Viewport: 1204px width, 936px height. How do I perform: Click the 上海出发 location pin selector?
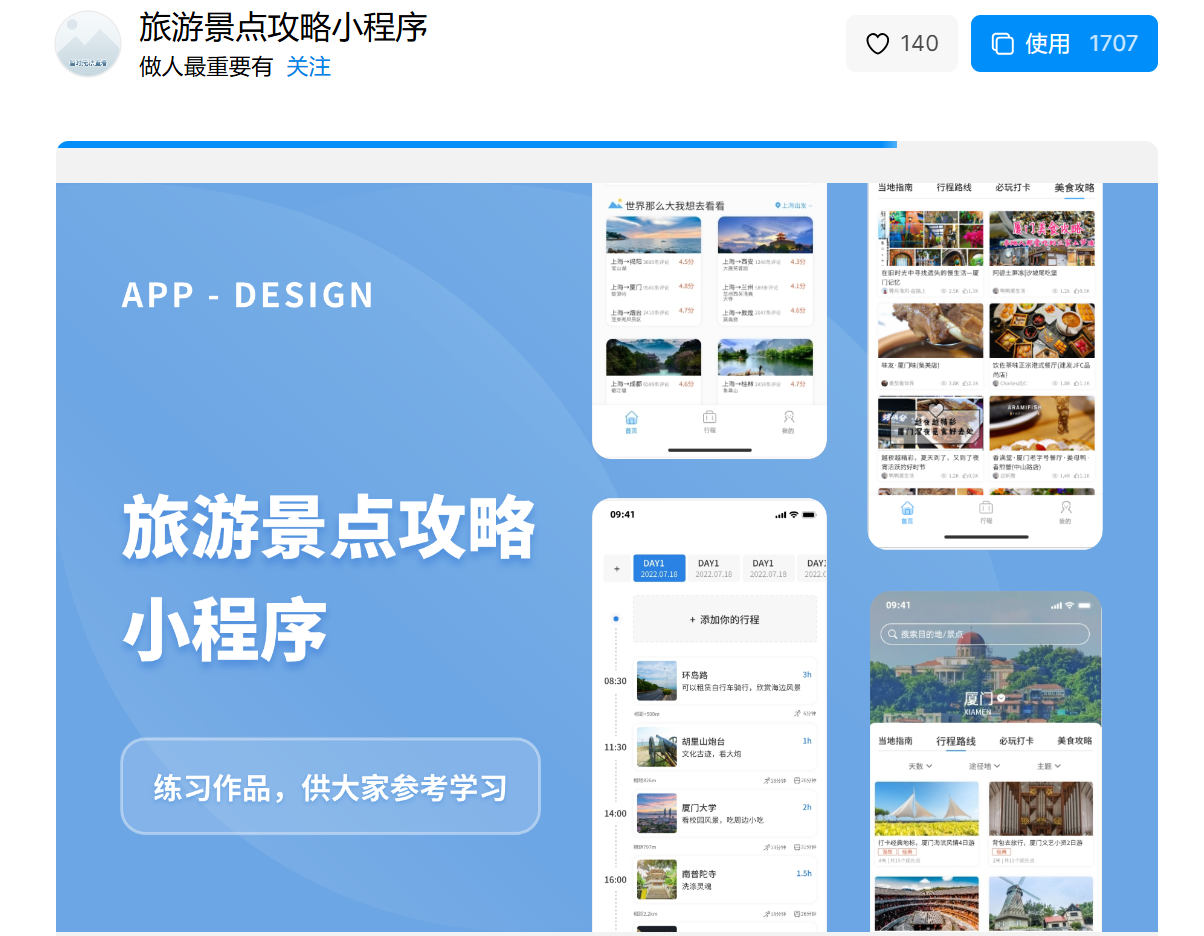[x=794, y=205]
